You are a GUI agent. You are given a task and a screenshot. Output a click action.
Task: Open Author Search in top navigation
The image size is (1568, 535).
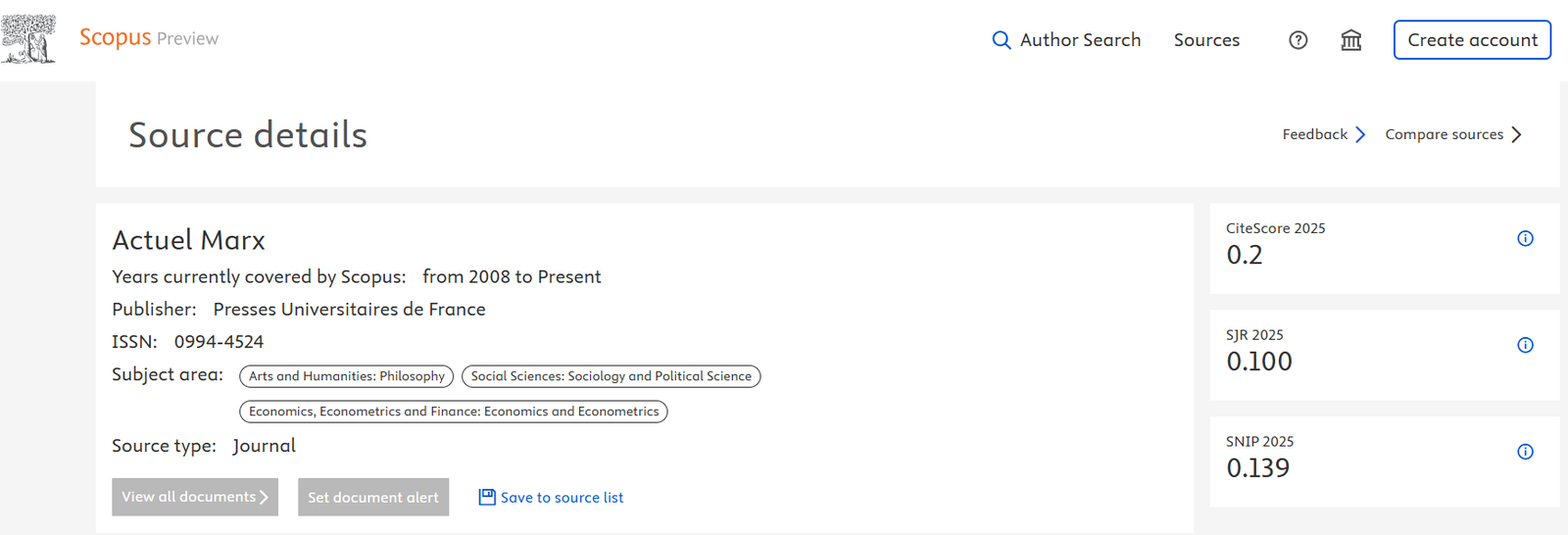tap(1066, 40)
